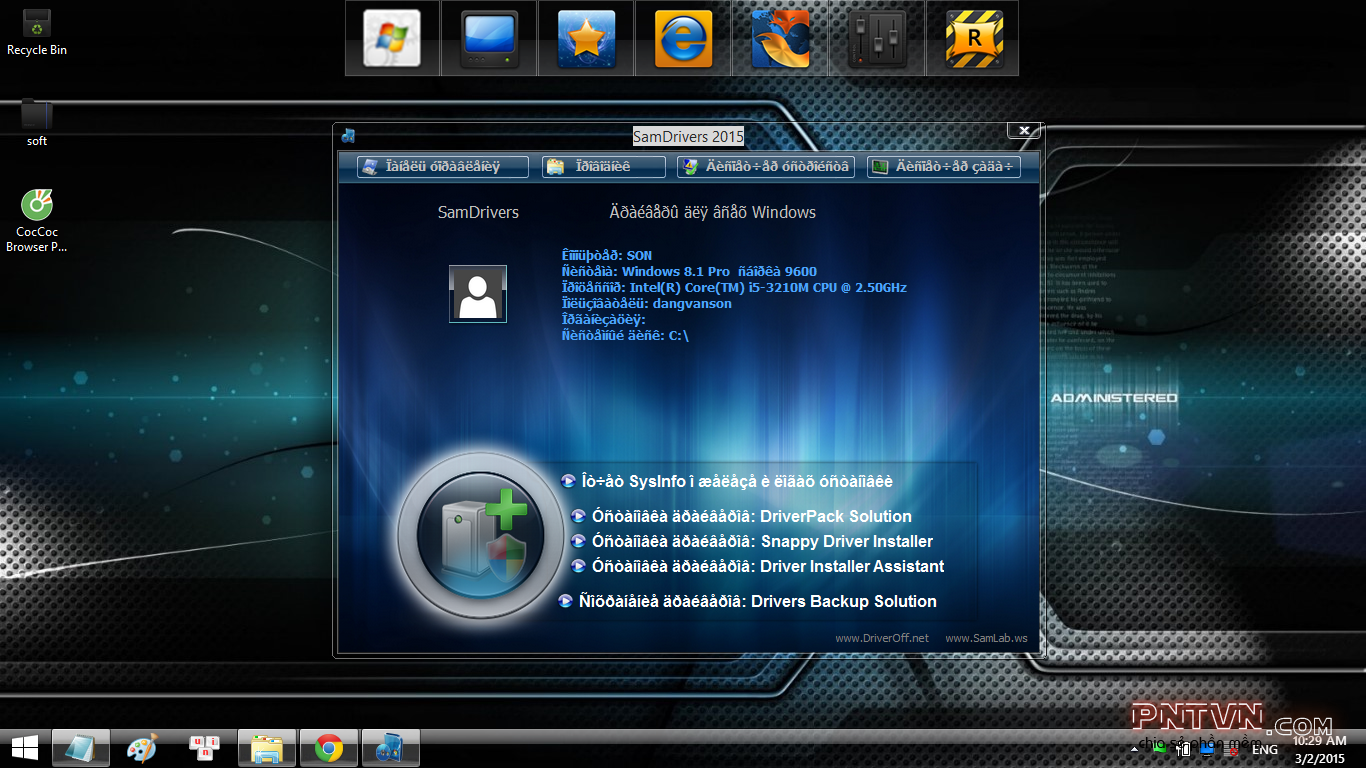Select the Recycle Bin desktop icon

[x=37, y=32]
